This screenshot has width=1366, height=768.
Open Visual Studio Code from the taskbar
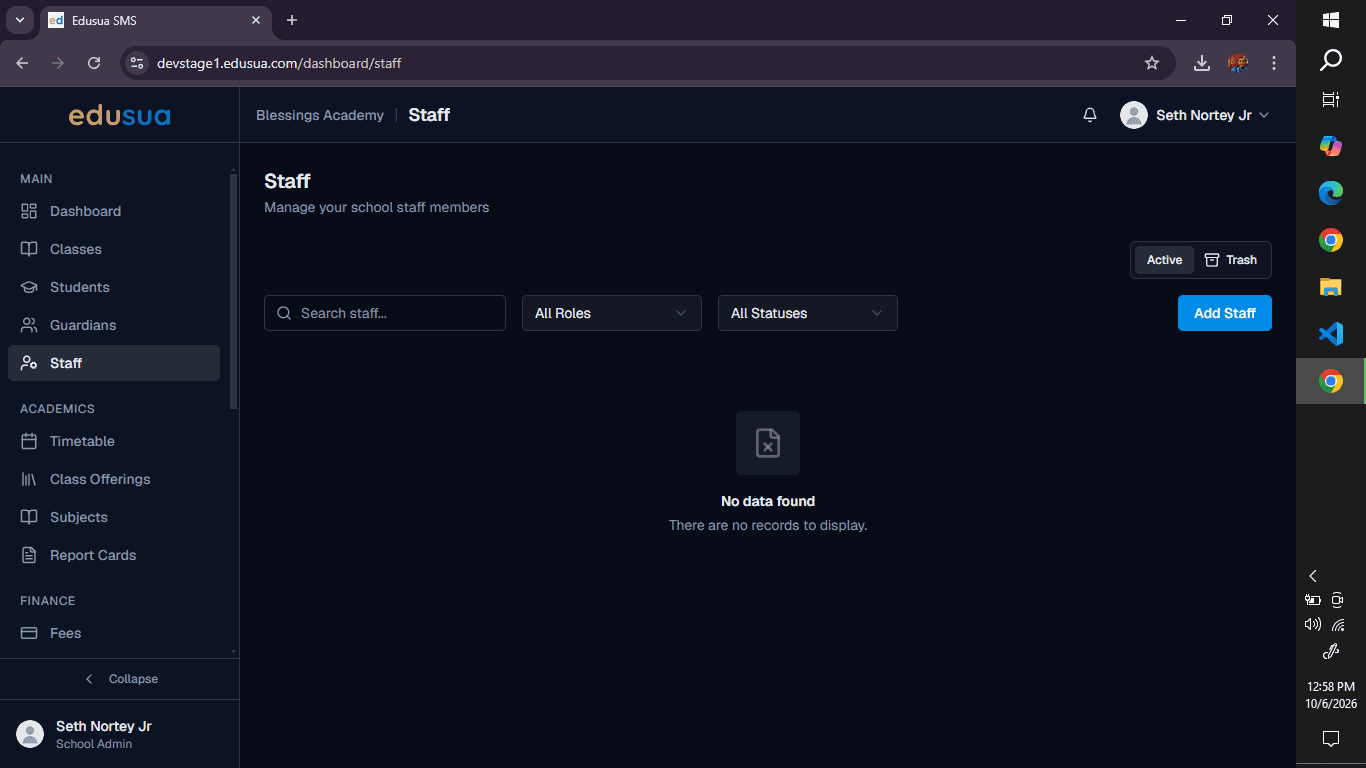click(x=1331, y=334)
